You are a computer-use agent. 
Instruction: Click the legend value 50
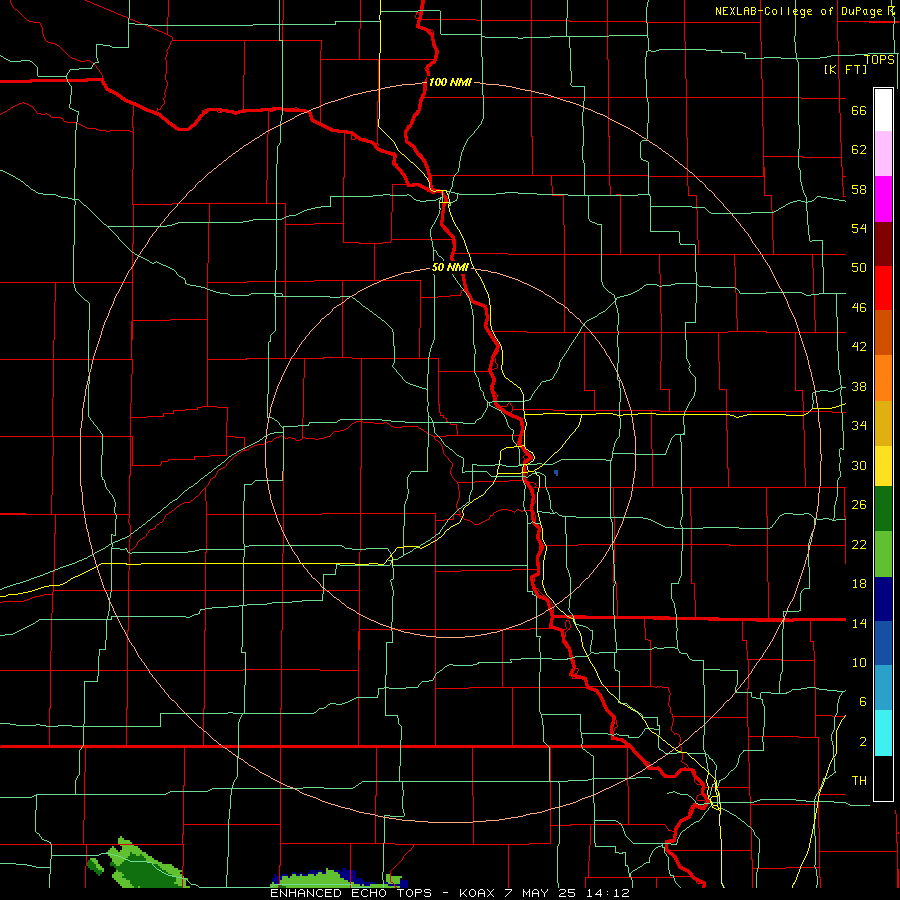(x=859, y=267)
